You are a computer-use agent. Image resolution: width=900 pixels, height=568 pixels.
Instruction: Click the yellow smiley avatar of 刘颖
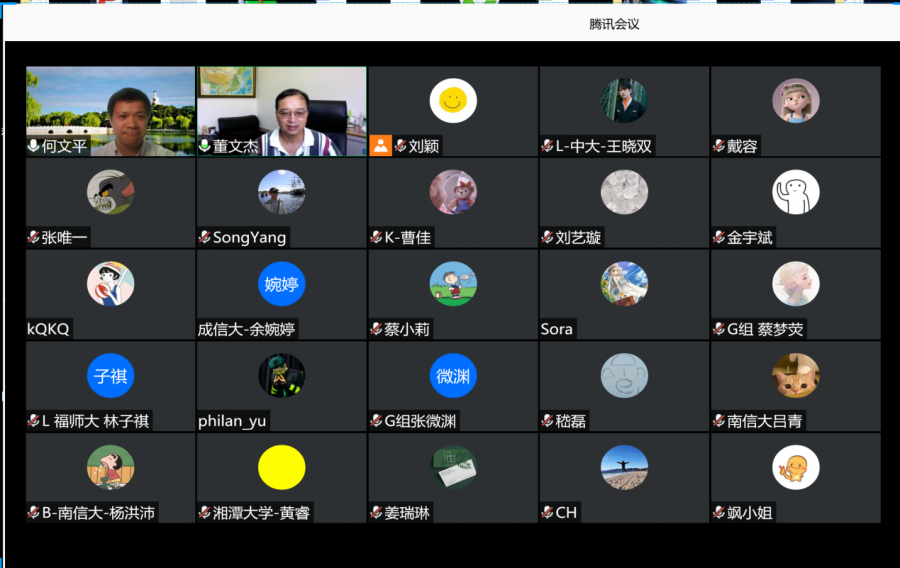tap(453, 100)
